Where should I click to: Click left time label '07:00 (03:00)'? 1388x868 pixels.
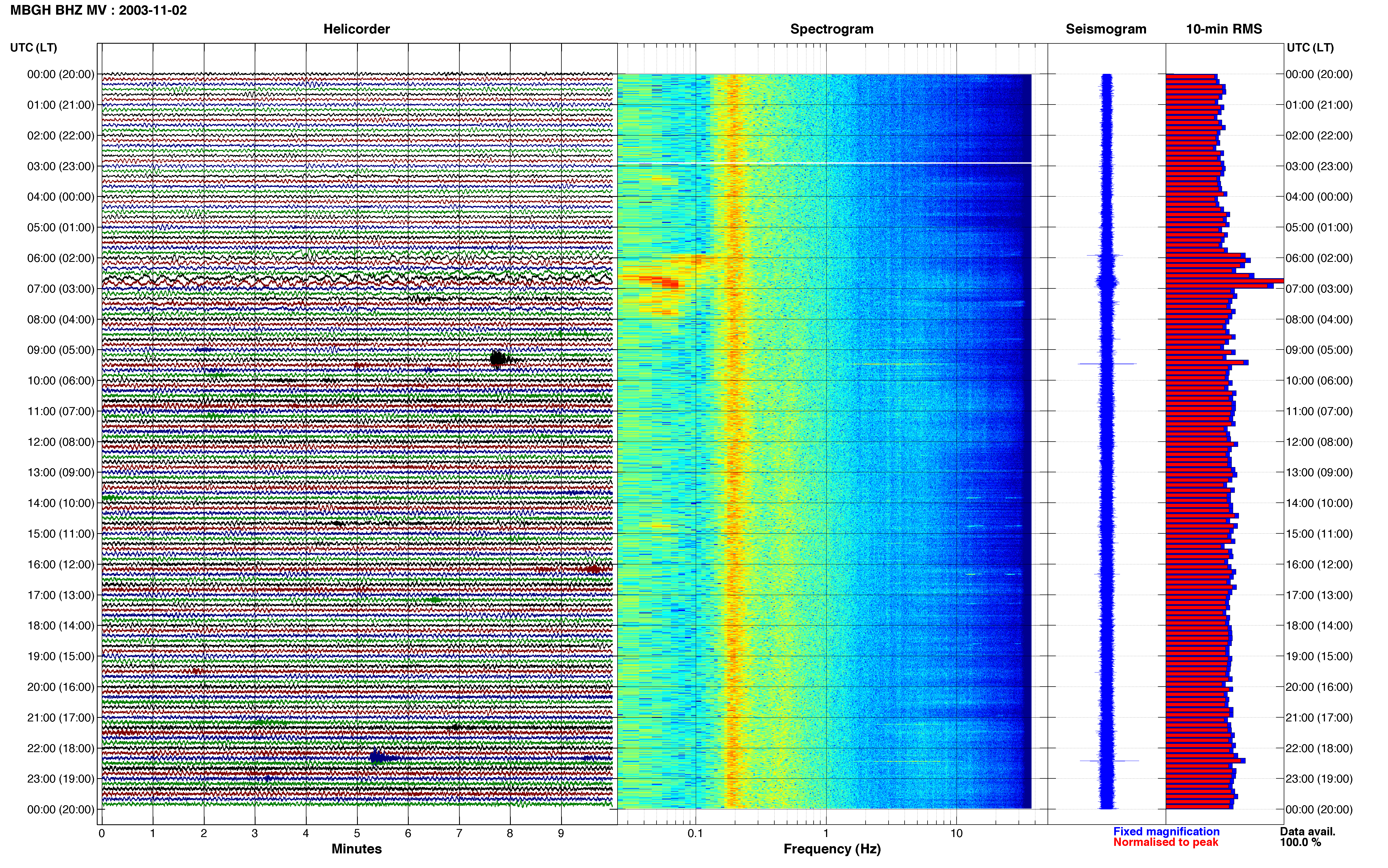click(x=61, y=289)
